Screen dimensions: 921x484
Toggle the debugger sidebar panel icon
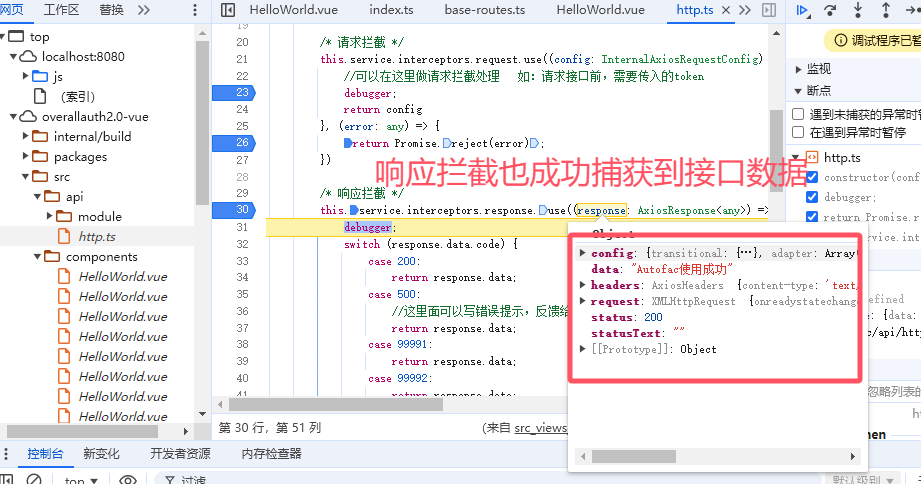tap(768, 10)
